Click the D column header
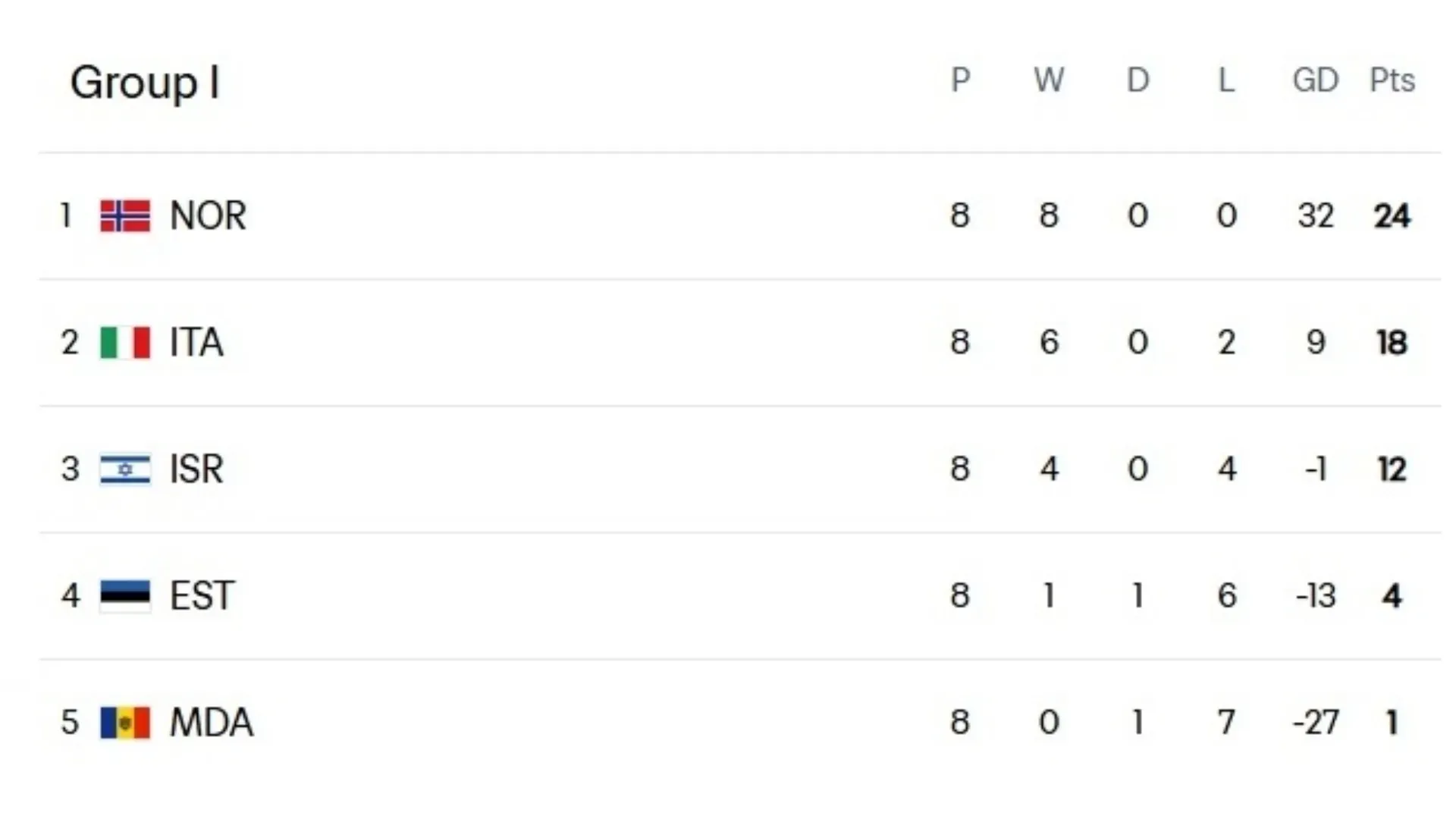1456x819 pixels. tap(1137, 80)
